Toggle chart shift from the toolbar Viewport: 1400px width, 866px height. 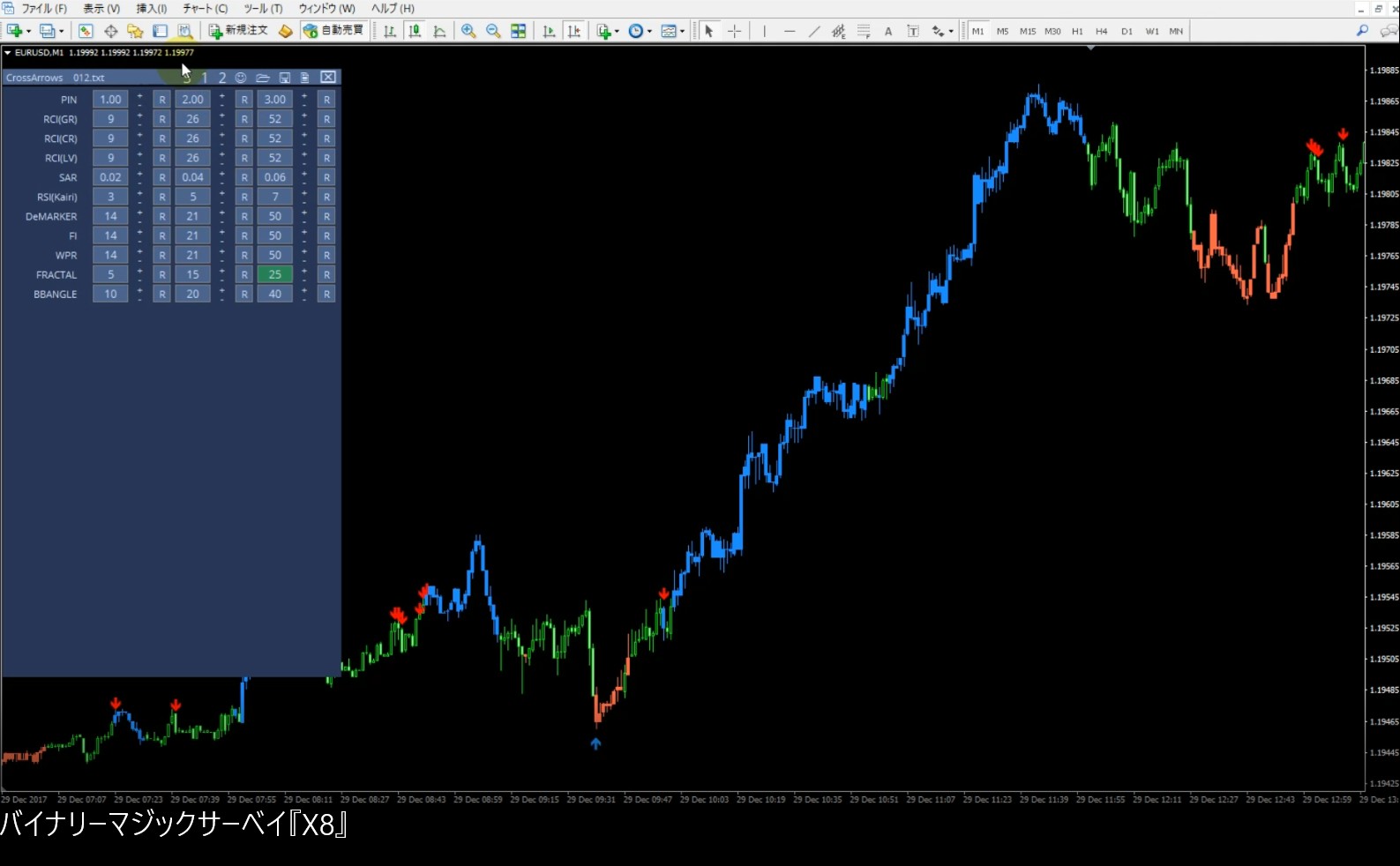tap(573, 31)
